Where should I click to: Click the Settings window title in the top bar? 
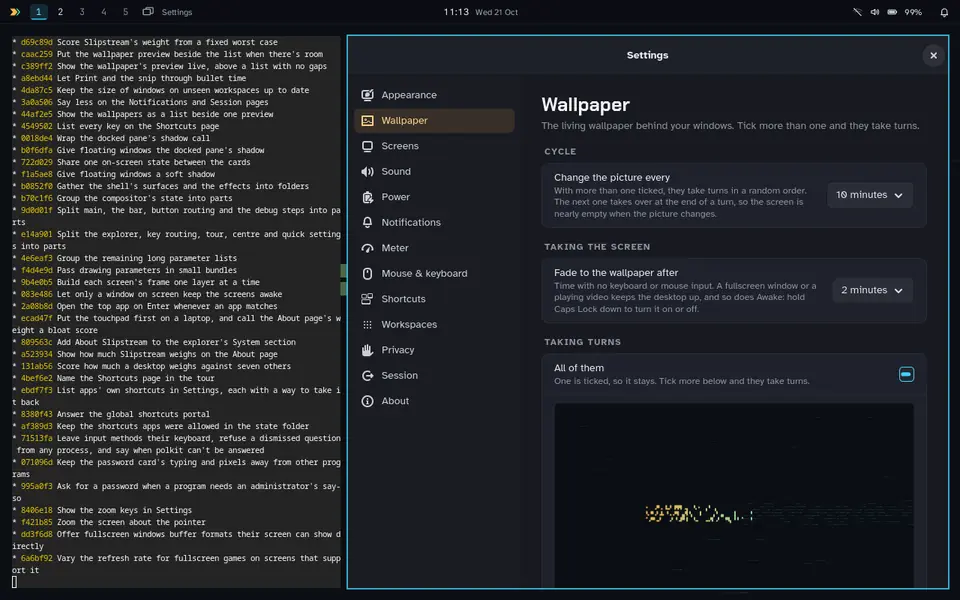coord(177,12)
